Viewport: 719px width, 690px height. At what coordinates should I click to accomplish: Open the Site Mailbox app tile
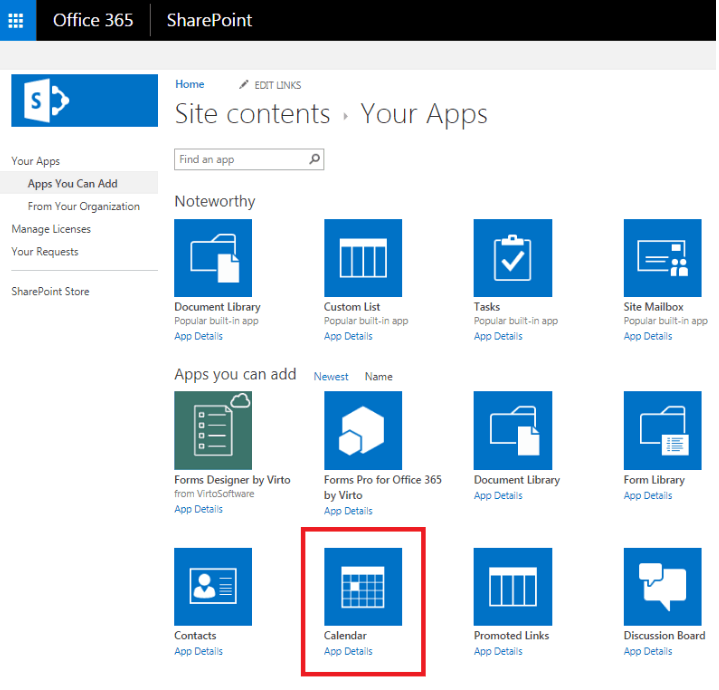pyautogui.click(x=663, y=258)
